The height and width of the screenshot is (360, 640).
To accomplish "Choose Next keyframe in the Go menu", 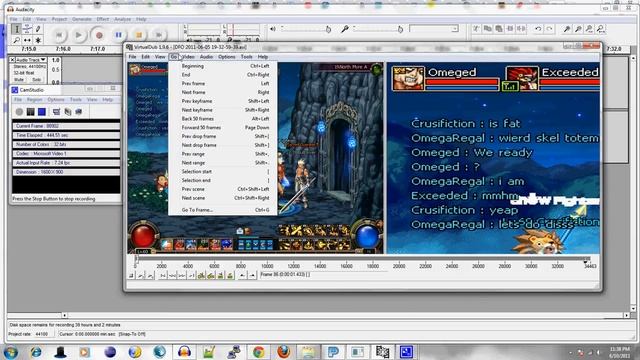I will click(223, 110).
